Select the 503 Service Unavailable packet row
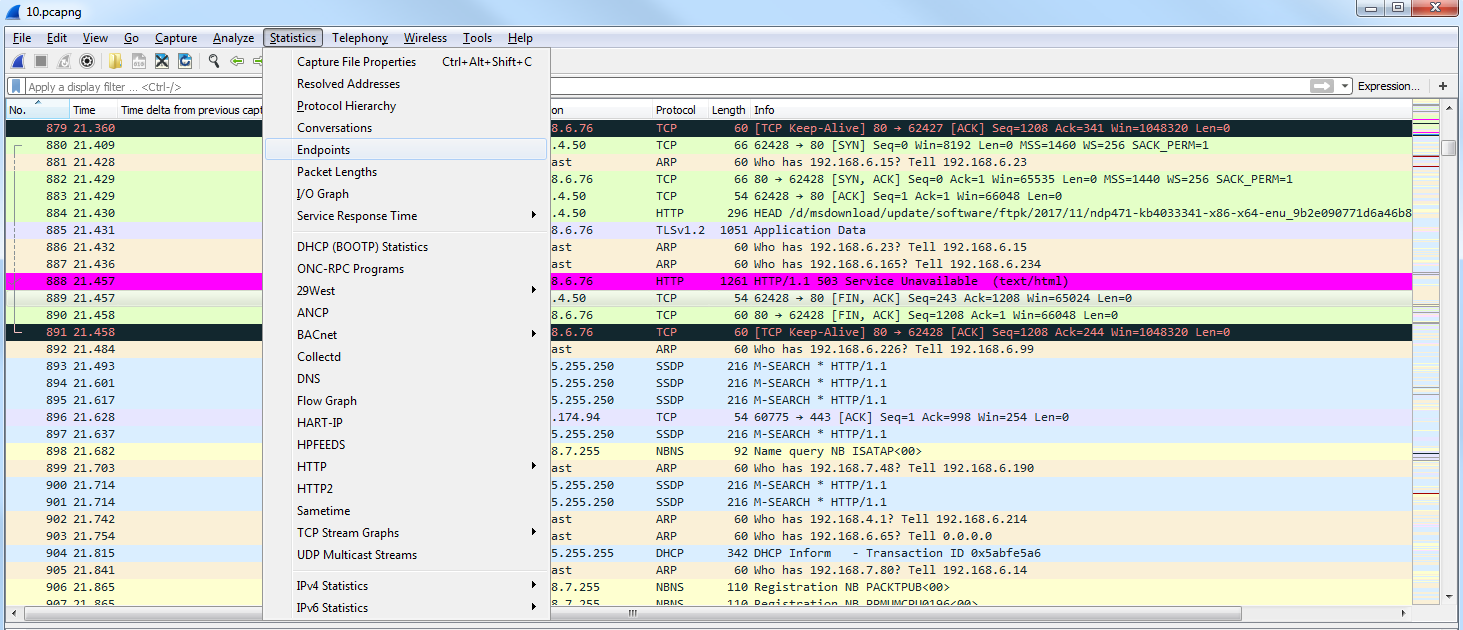The height and width of the screenshot is (630, 1463). point(900,281)
